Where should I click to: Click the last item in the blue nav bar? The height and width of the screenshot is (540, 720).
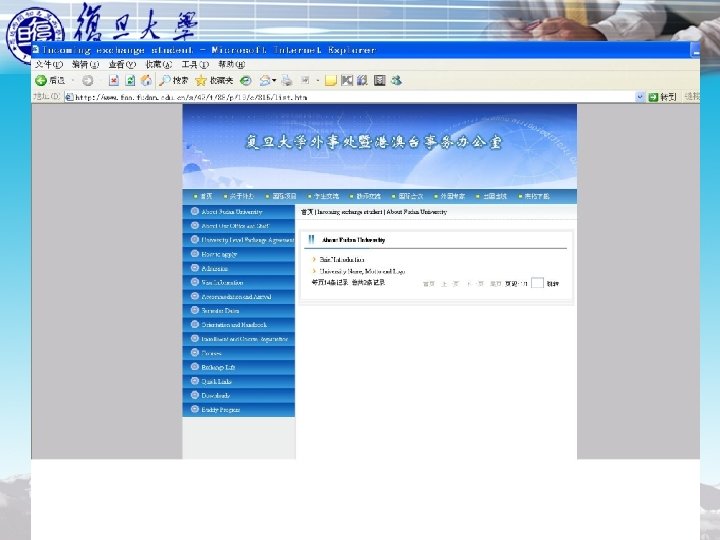click(537, 196)
